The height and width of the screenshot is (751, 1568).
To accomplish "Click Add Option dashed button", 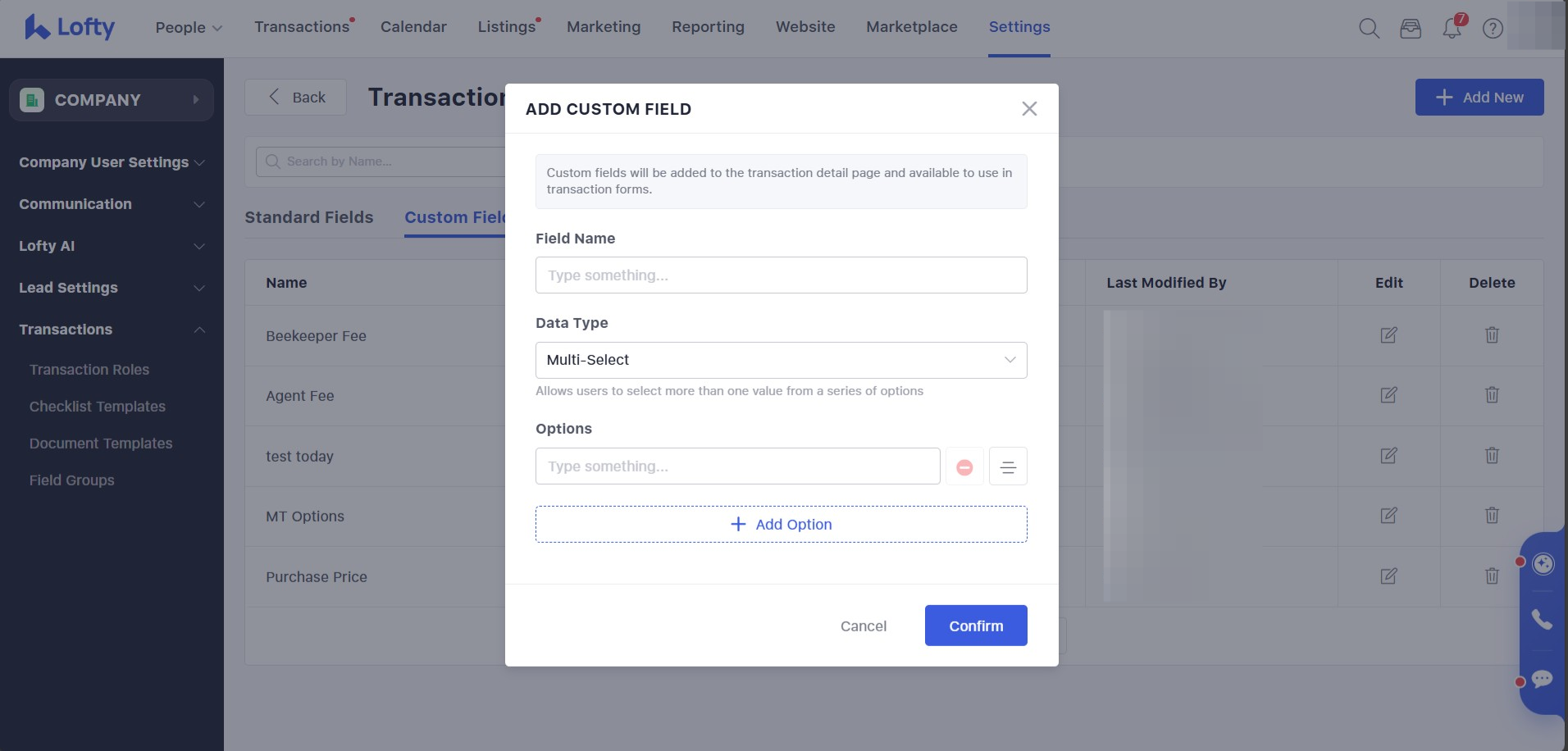I will pos(781,525).
